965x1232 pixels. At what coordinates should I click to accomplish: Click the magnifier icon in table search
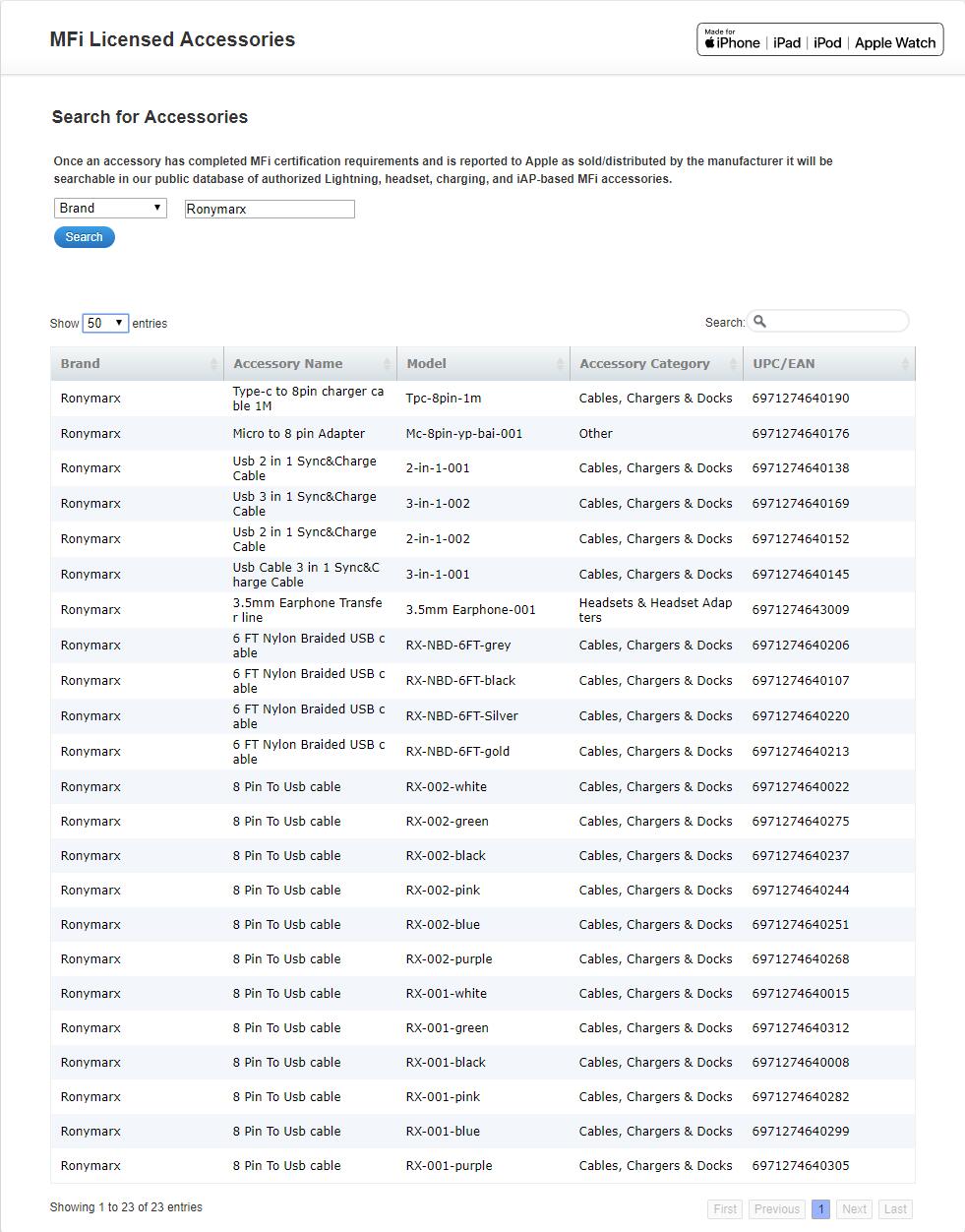point(759,322)
